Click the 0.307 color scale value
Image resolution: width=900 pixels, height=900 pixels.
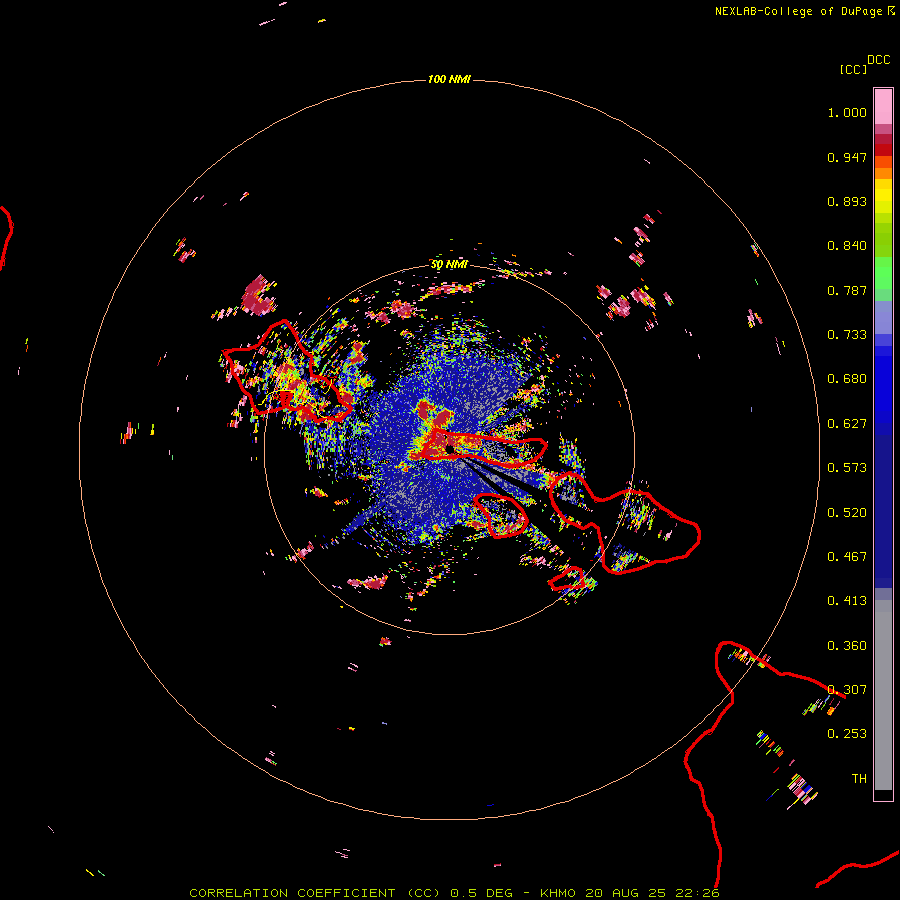847,690
